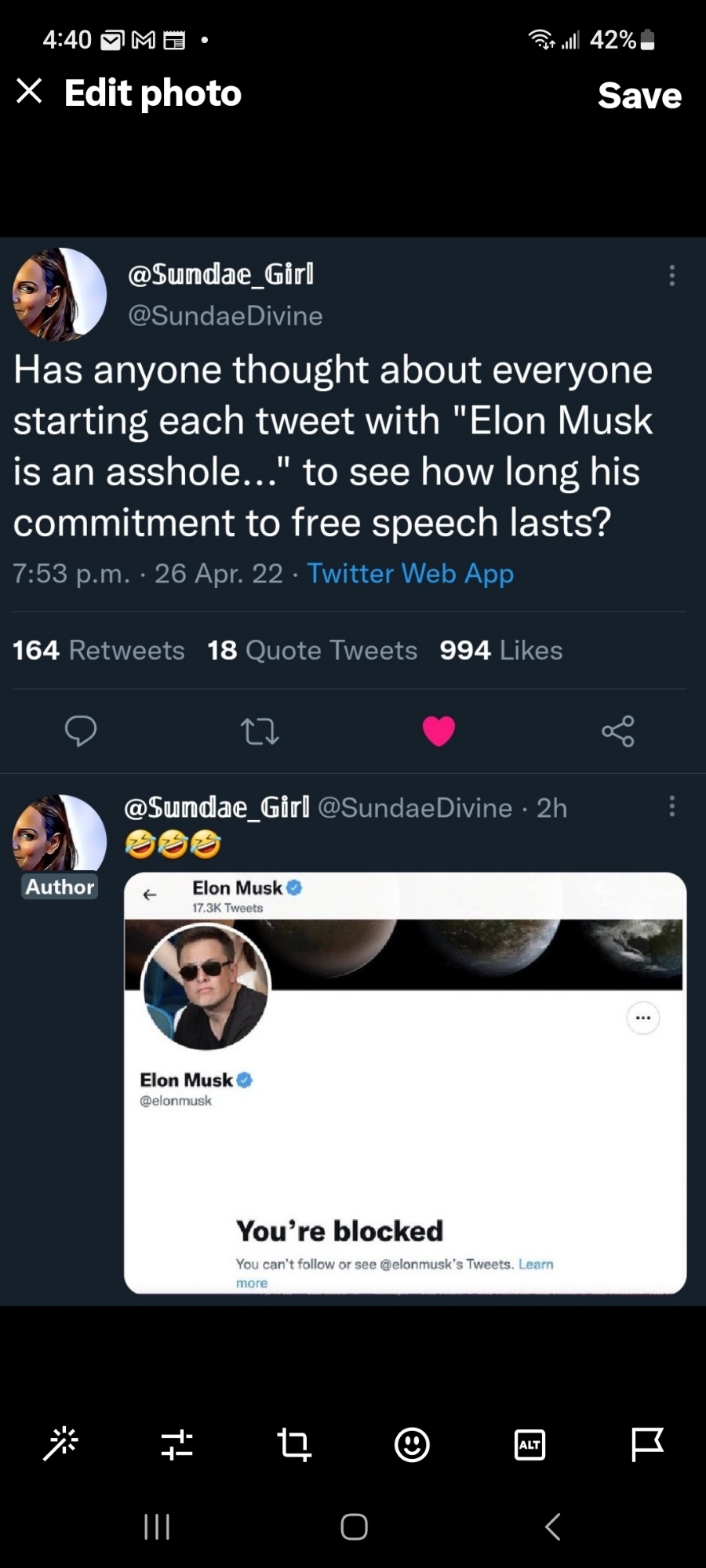Open the adjustment sliders tool
The image size is (706, 1568).
[x=177, y=1443]
